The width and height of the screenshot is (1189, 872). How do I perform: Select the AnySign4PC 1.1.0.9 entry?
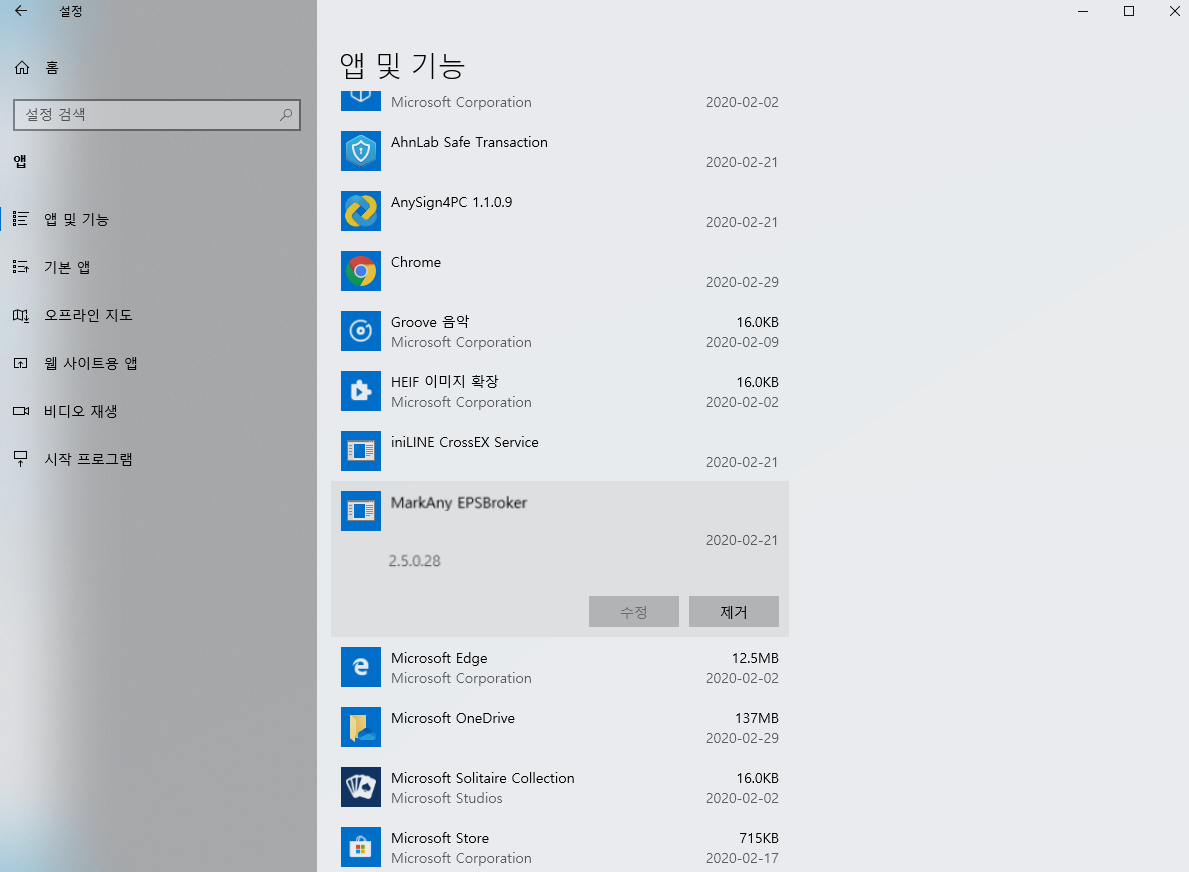560,211
